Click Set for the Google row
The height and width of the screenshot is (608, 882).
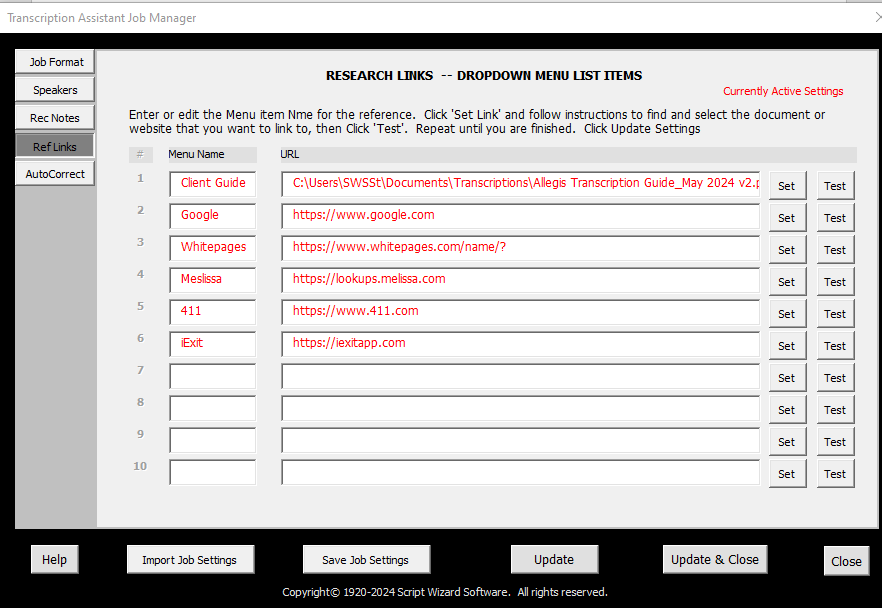[787, 218]
